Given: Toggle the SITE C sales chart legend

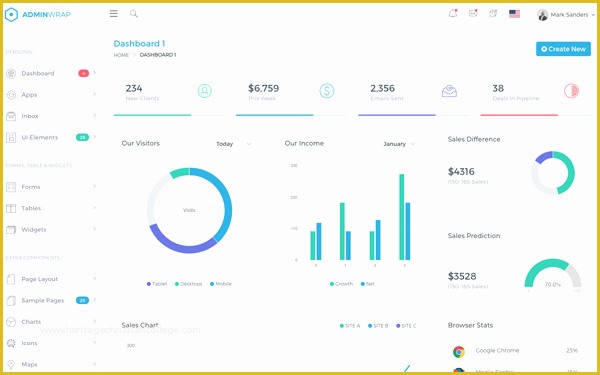Looking at the screenshot, I should tap(406, 326).
